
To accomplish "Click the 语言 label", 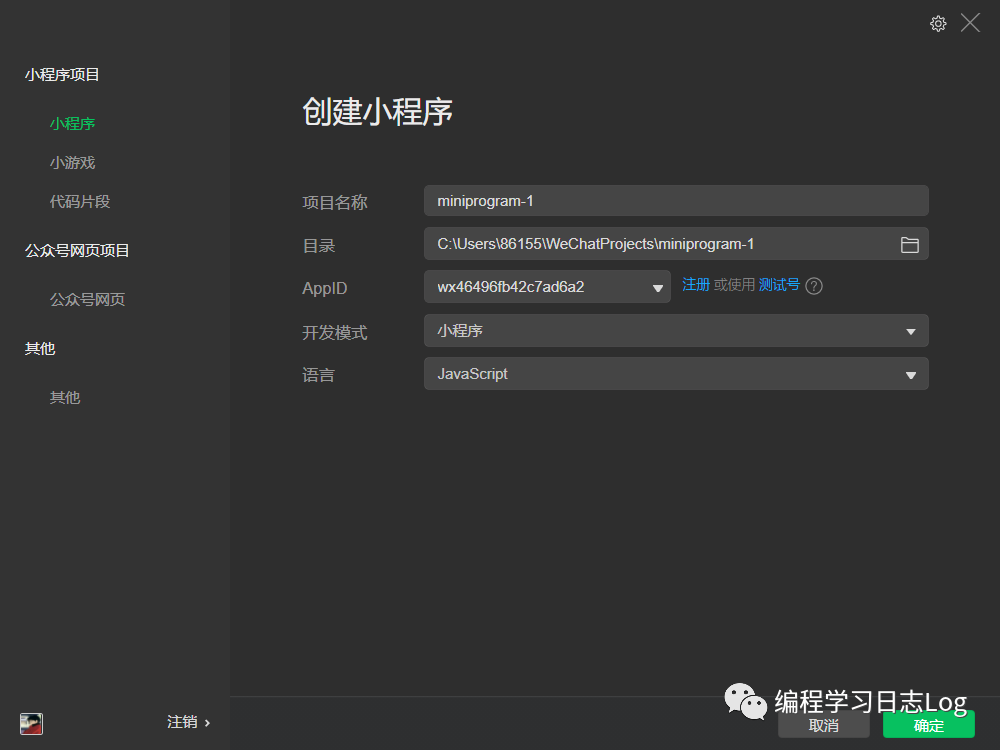I will 318,375.
